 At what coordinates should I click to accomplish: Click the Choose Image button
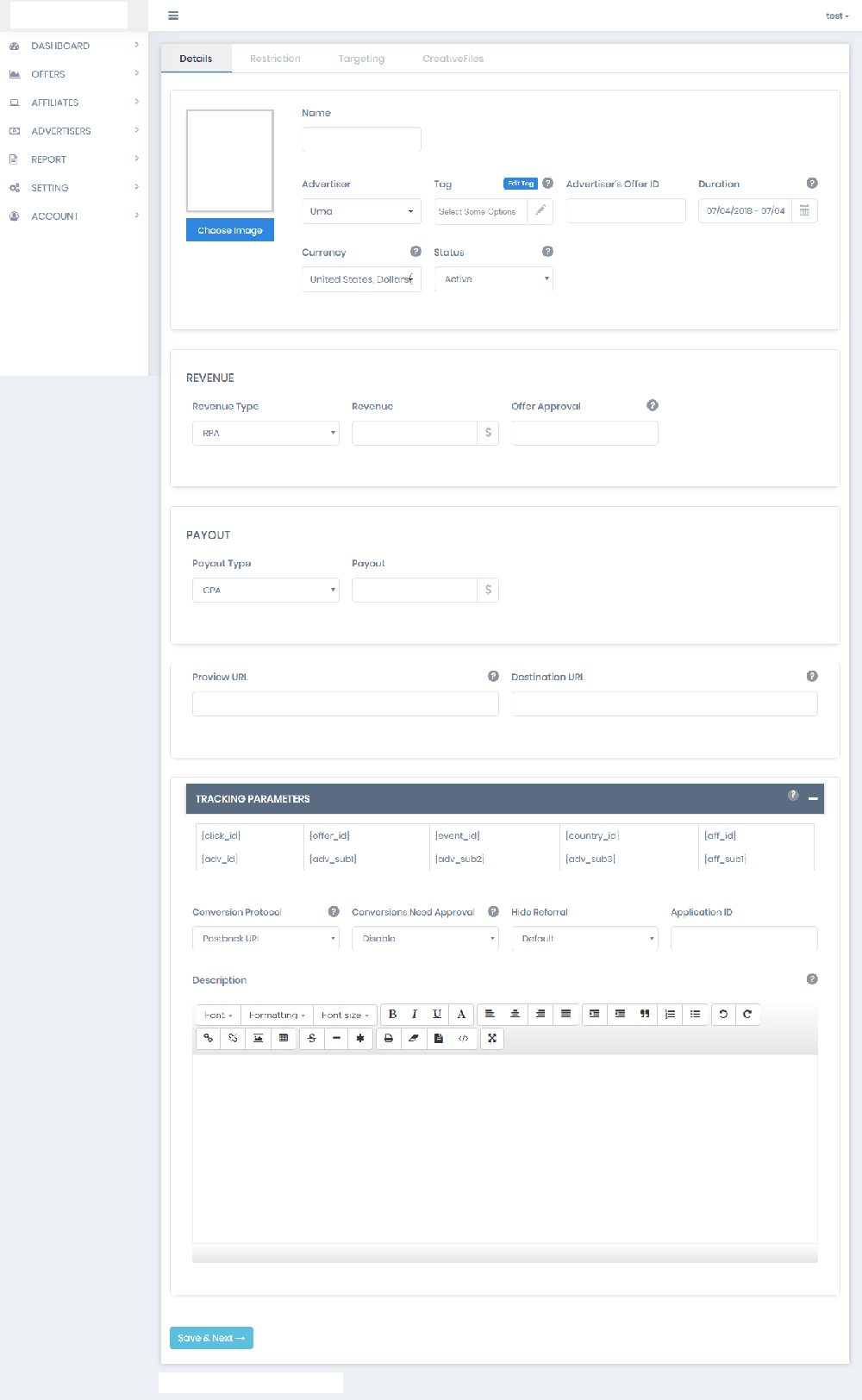click(x=230, y=230)
